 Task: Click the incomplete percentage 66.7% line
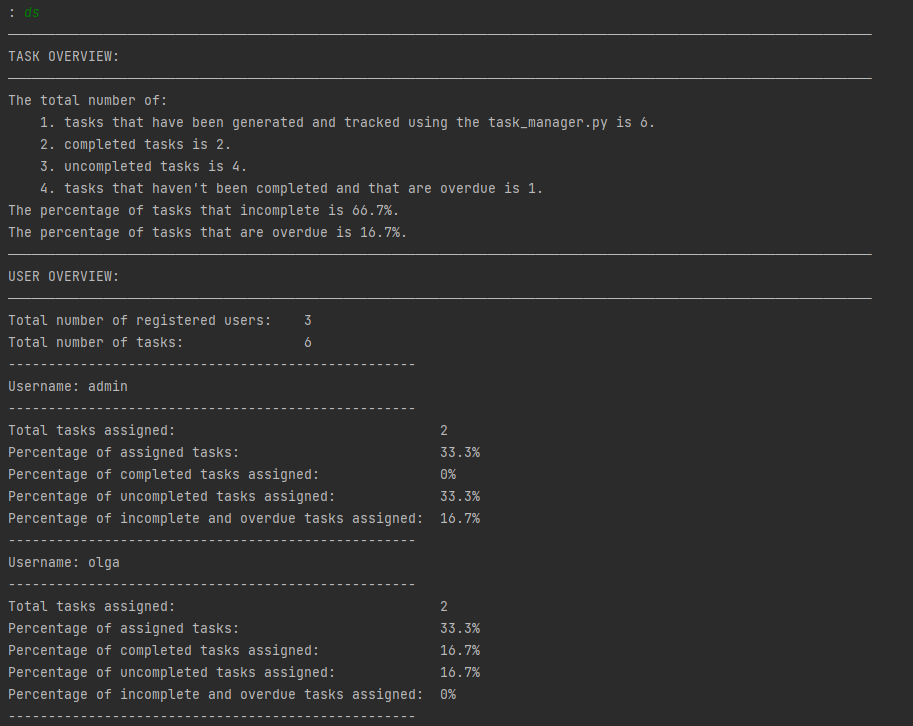click(x=203, y=211)
